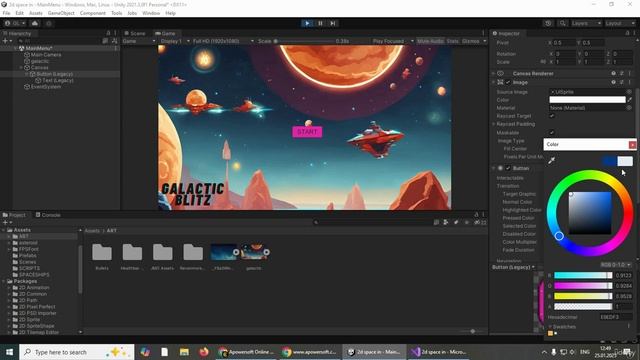
Task: Disable the Image component checkbox
Action: tap(508, 82)
